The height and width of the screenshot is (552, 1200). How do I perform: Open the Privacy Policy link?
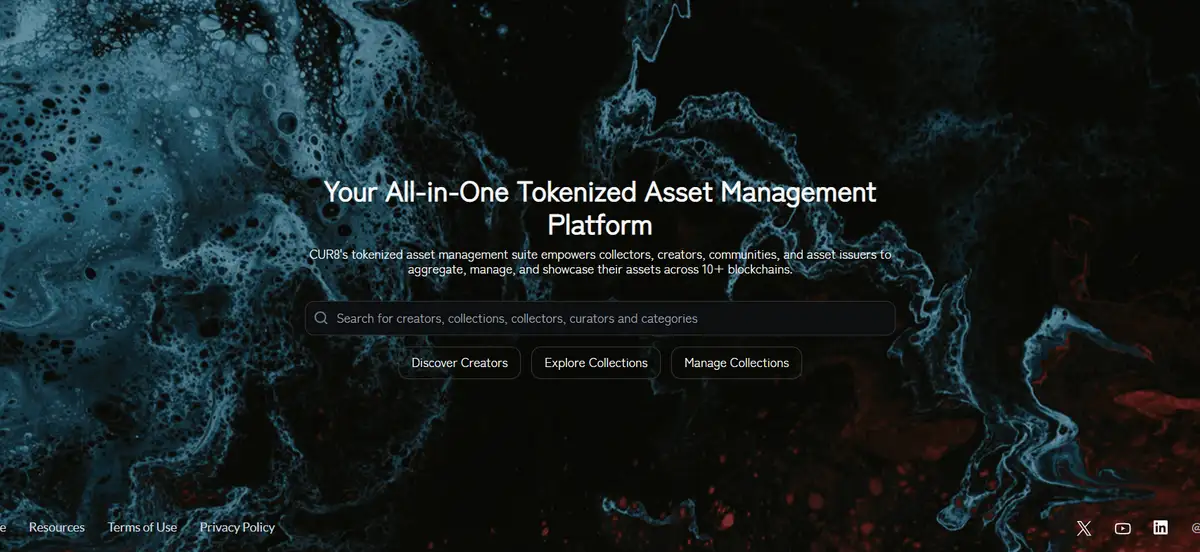point(237,527)
